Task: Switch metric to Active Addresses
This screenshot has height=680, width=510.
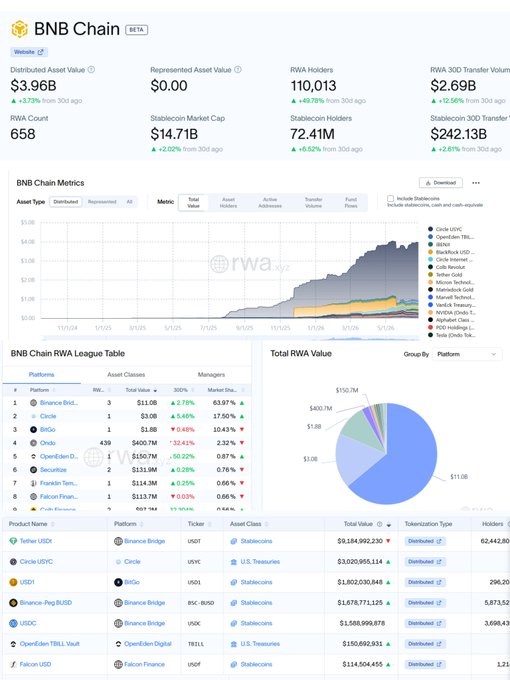Action: click(x=270, y=203)
